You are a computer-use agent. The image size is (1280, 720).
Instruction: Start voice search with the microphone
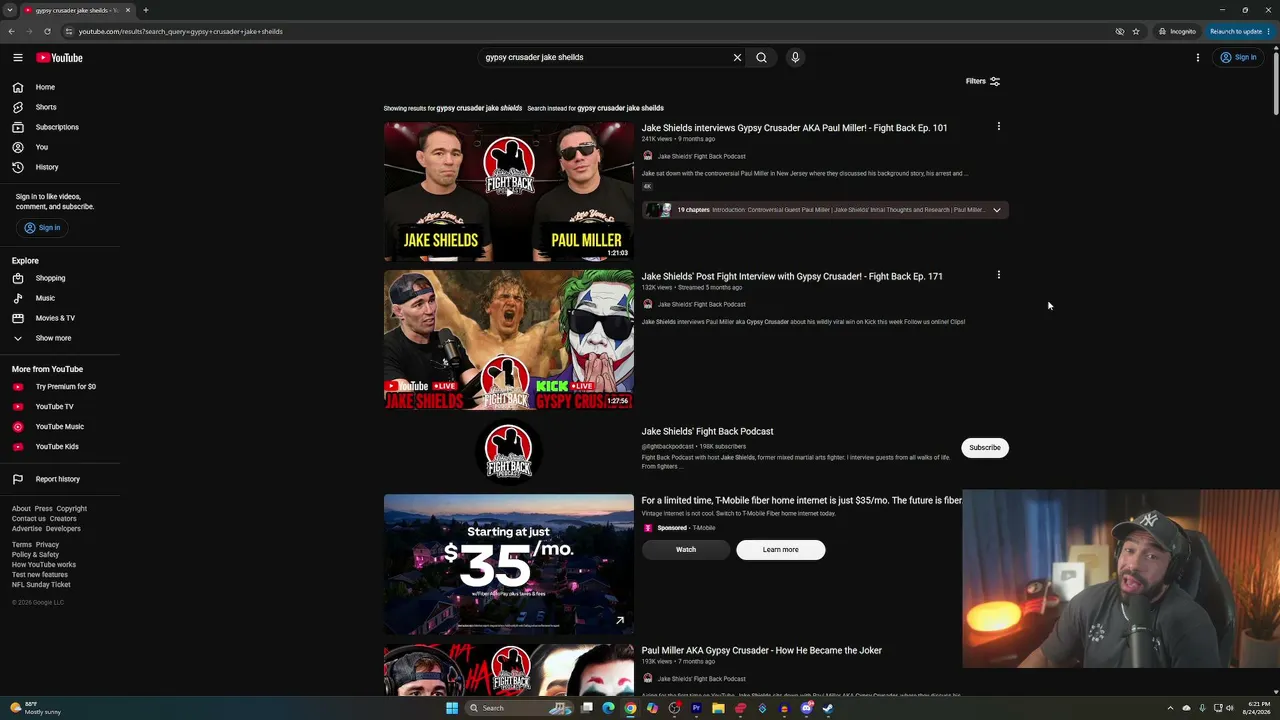795,58
